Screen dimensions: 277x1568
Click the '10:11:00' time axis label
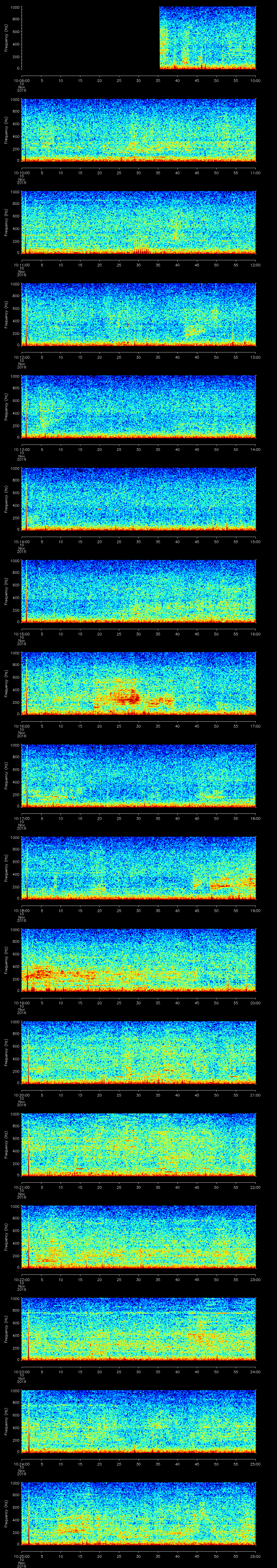tap(22, 265)
